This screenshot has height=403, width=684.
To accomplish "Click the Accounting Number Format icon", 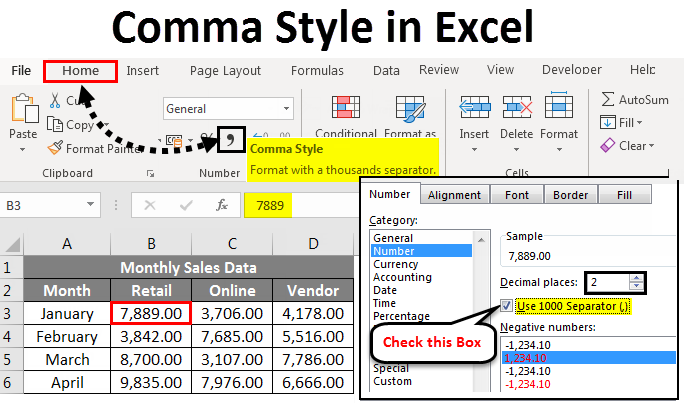I will tap(174, 140).
